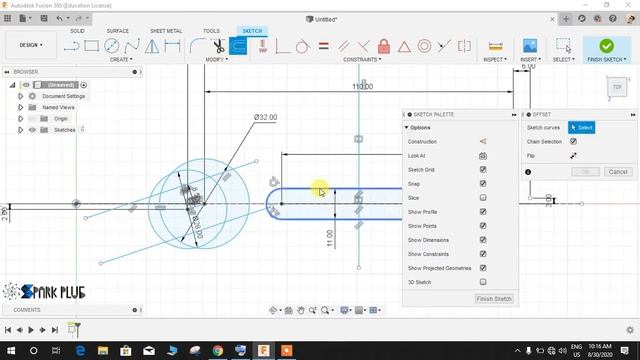Open the Modify dropdown menu
This screenshot has height=360, width=640.
pos(216,60)
